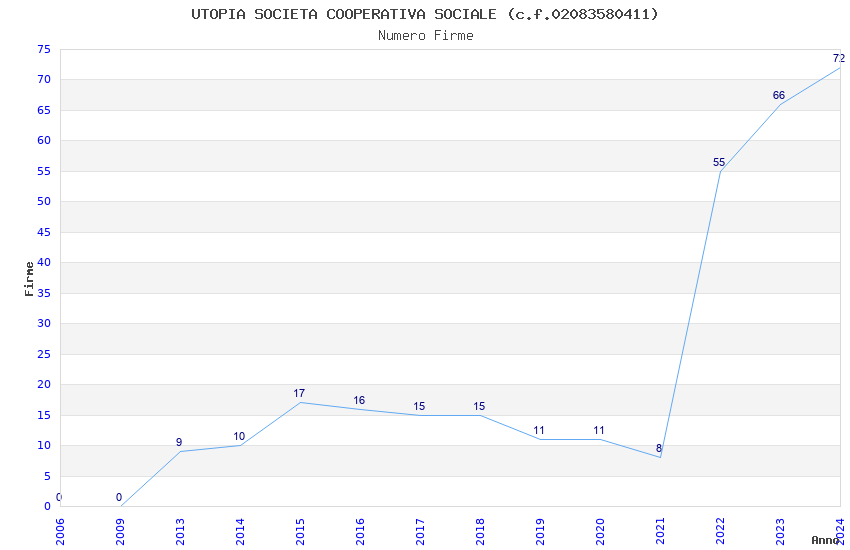Viewport: 850px width, 550px height.
Task: Click y-axis tick value 70
Action: (44, 80)
